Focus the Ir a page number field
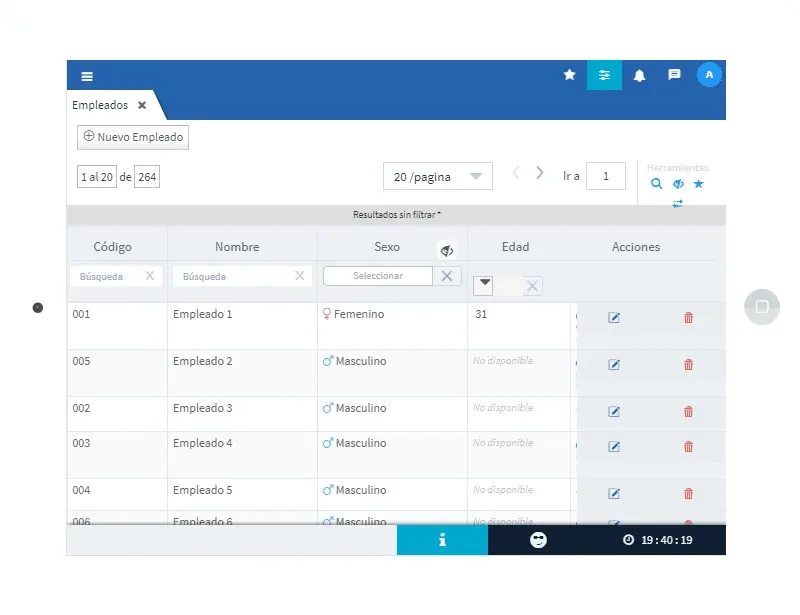 606,176
